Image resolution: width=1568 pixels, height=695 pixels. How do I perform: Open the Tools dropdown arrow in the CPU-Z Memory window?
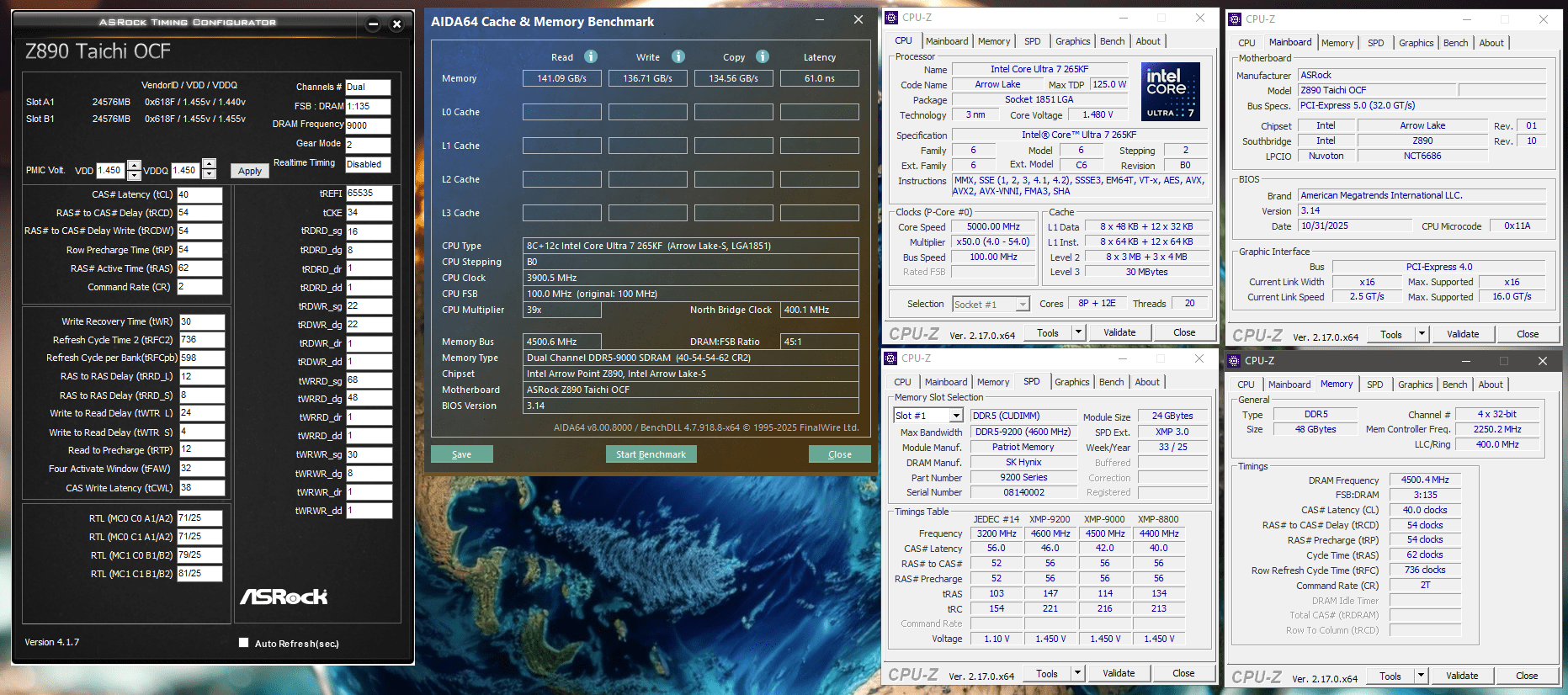pos(1421,676)
